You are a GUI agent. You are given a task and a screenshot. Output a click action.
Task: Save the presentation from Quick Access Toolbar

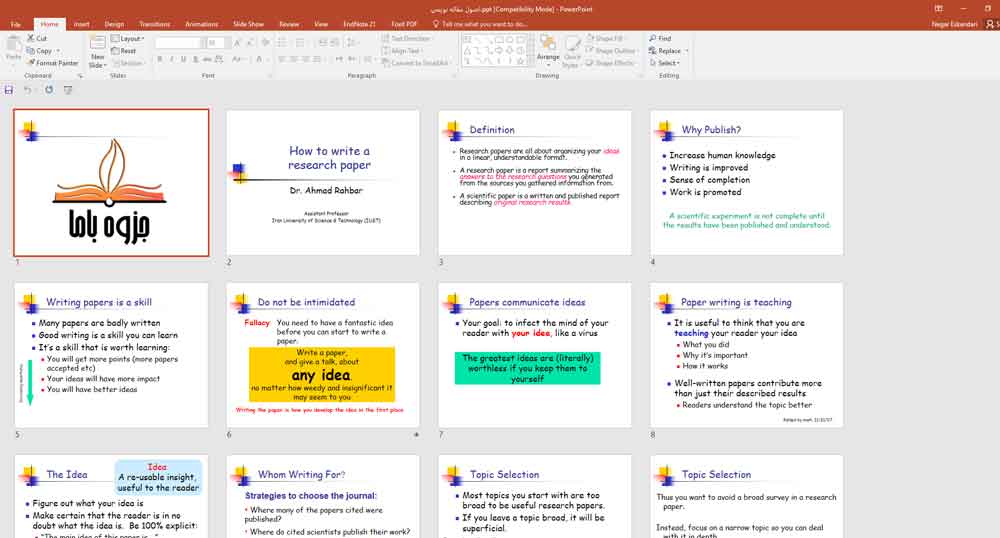click(x=9, y=90)
